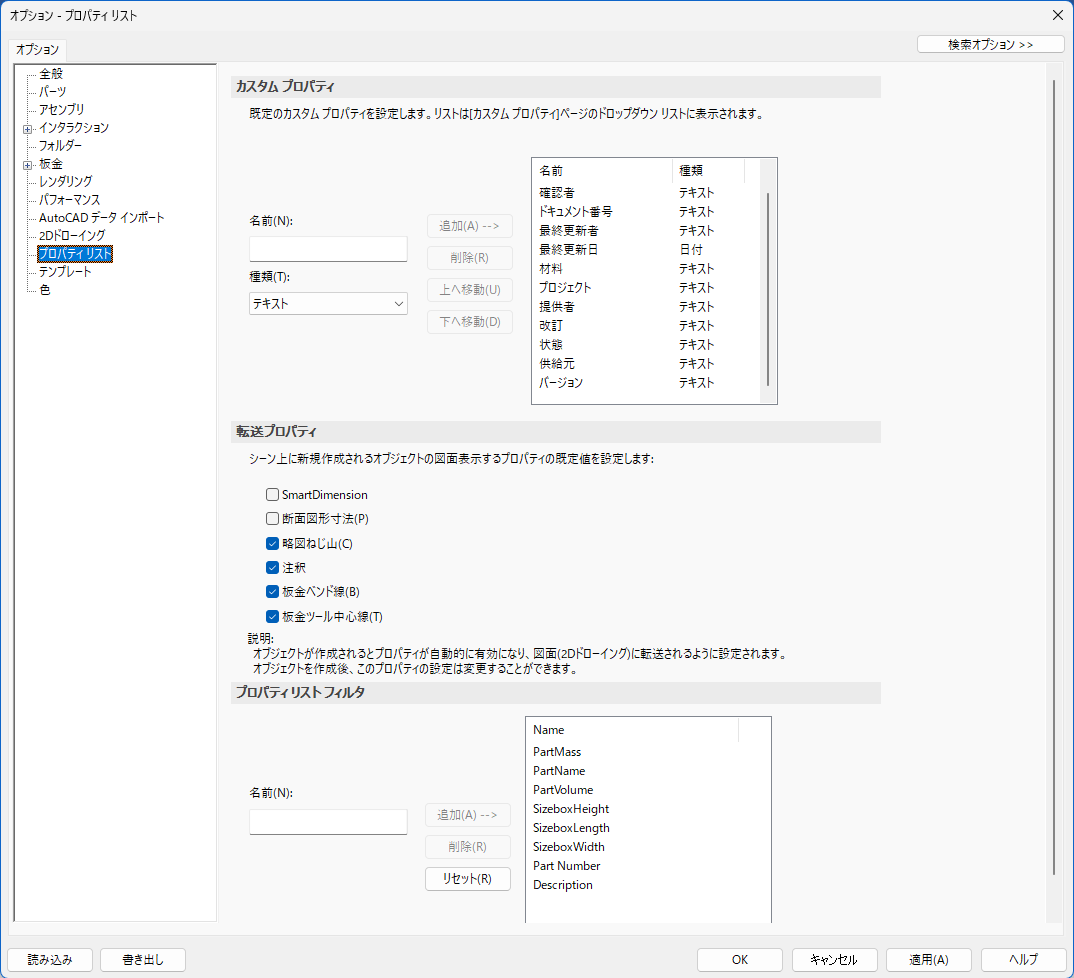Check the 断面図形寸法(P) option

(x=272, y=519)
